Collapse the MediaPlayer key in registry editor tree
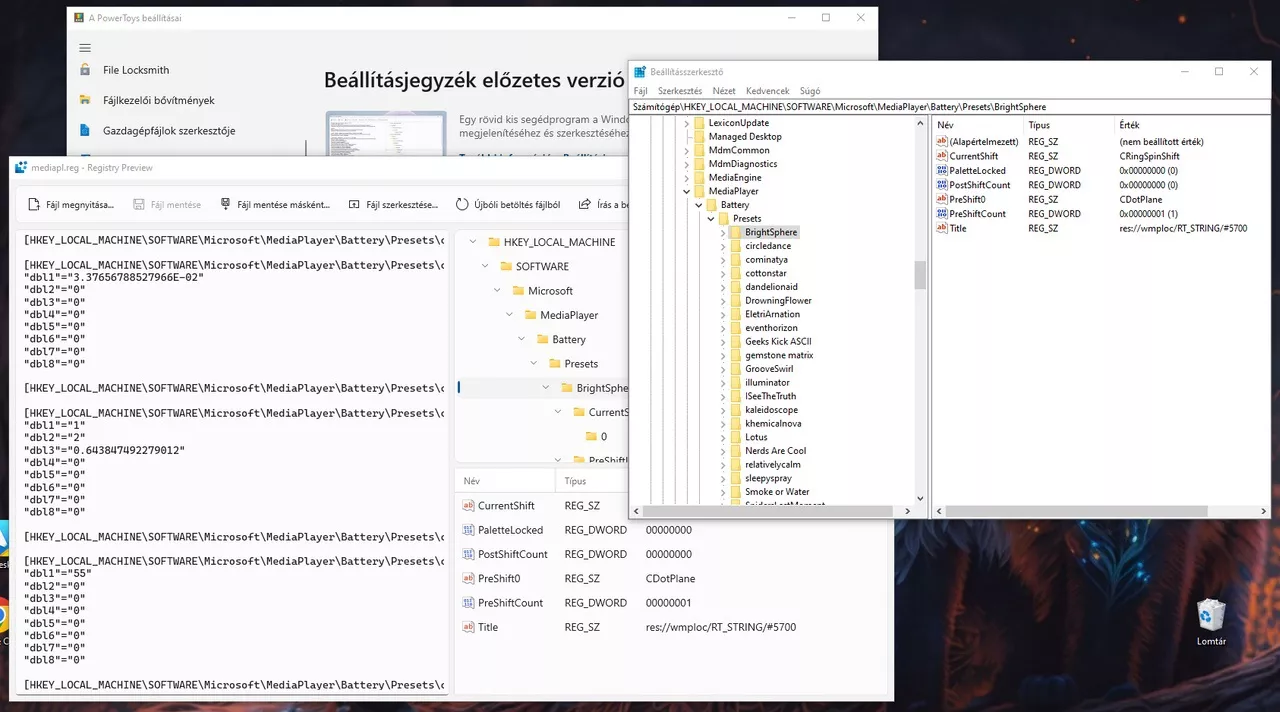This screenshot has width=1280, height=712. (x=686, y=191)
